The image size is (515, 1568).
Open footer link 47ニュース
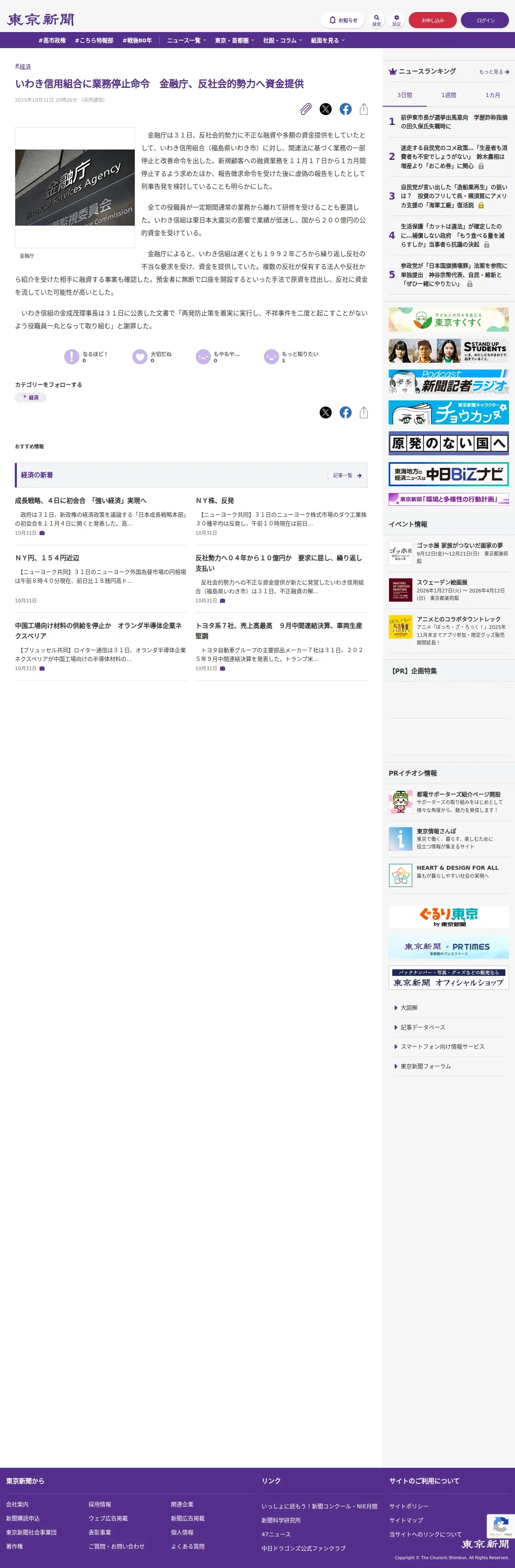[276, 1534]
